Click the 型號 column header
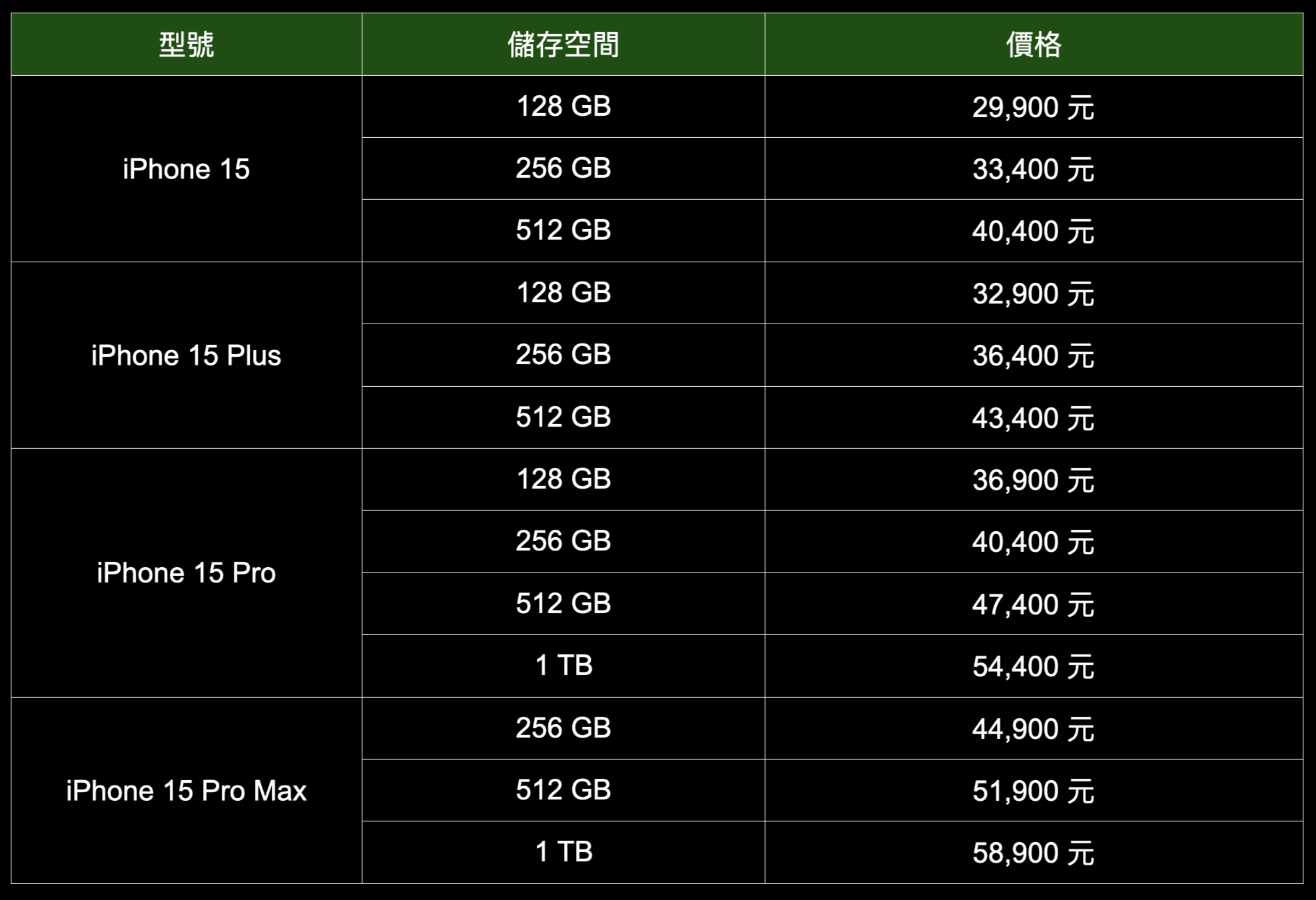The image size is (1316, 900). click(x=186, y=45)
